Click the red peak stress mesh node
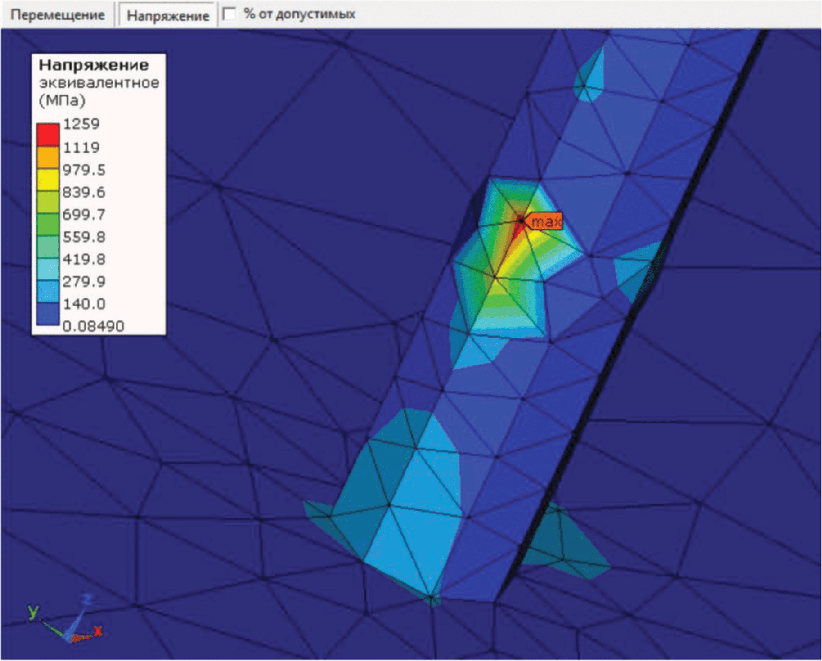822x661 pixels. click(520, 221)
